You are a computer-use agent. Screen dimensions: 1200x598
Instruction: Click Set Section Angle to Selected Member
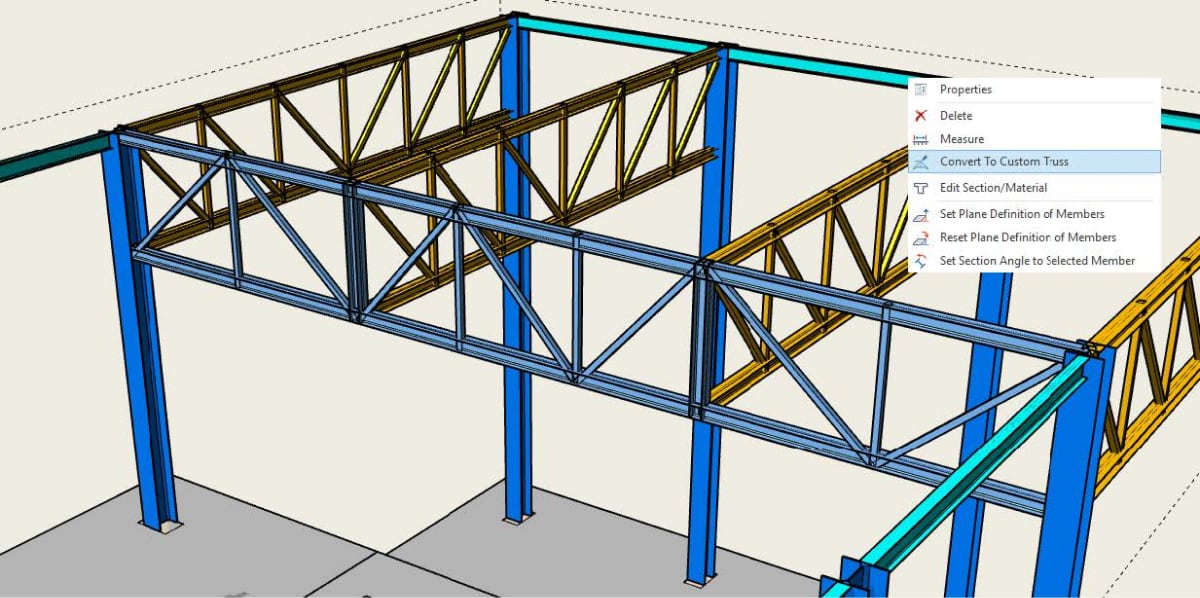point(1034,261)
